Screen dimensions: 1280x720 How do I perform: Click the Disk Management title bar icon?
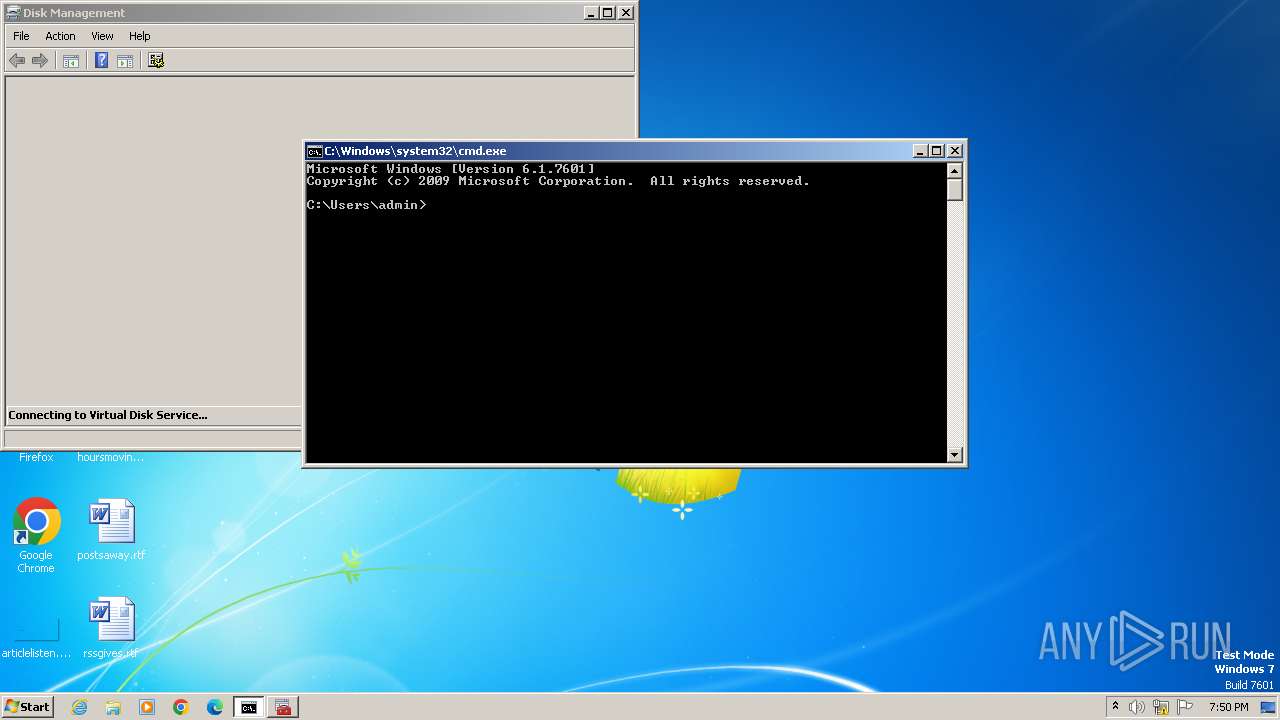13,13
